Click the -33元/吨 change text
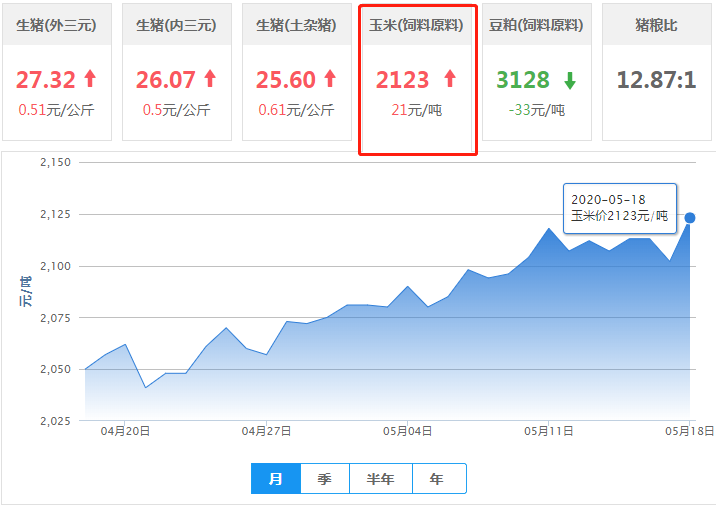Viewport: 716px width, 506px height. pos(537,110)
